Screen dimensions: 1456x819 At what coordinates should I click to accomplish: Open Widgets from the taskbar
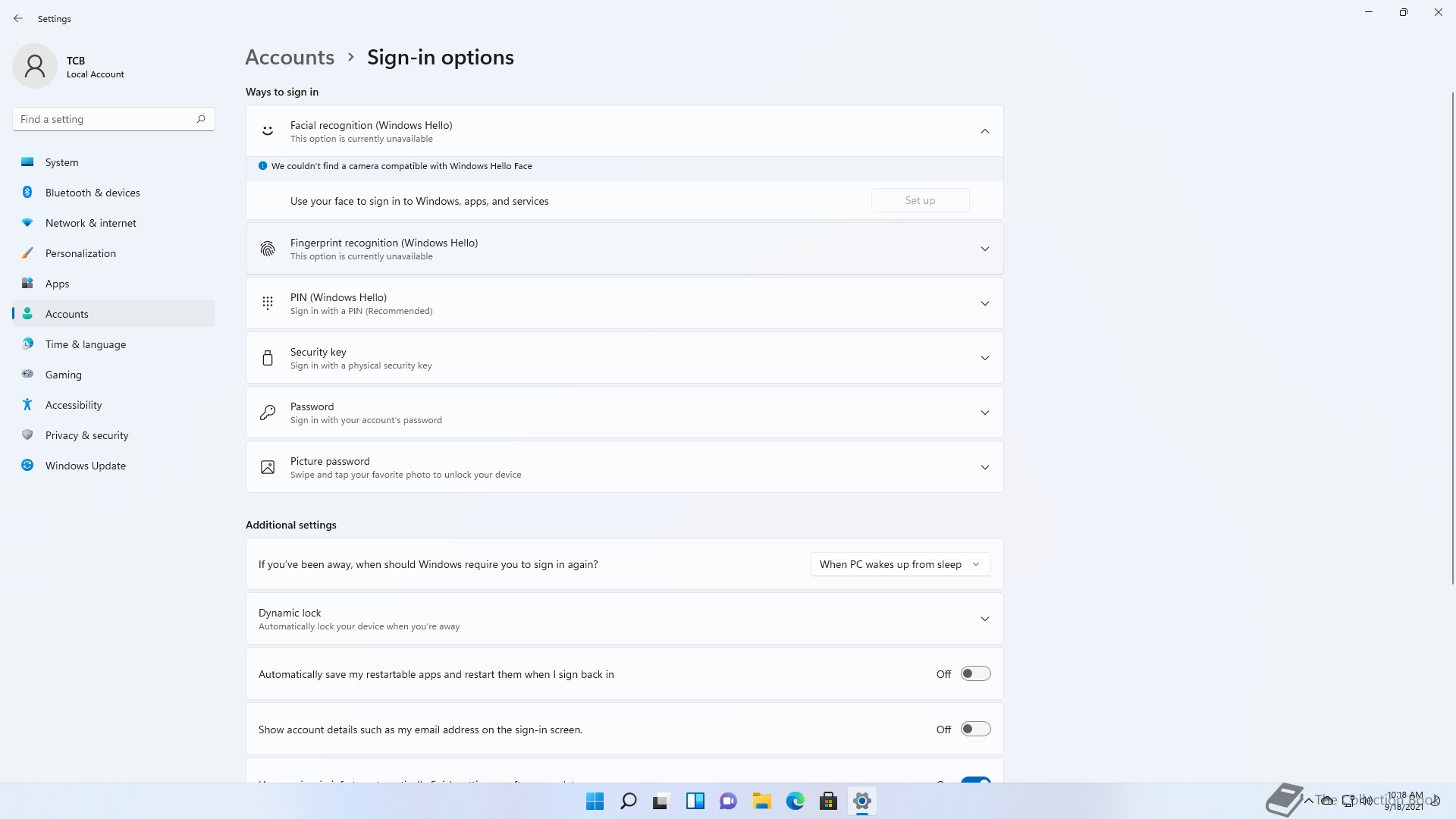[695, 801]
